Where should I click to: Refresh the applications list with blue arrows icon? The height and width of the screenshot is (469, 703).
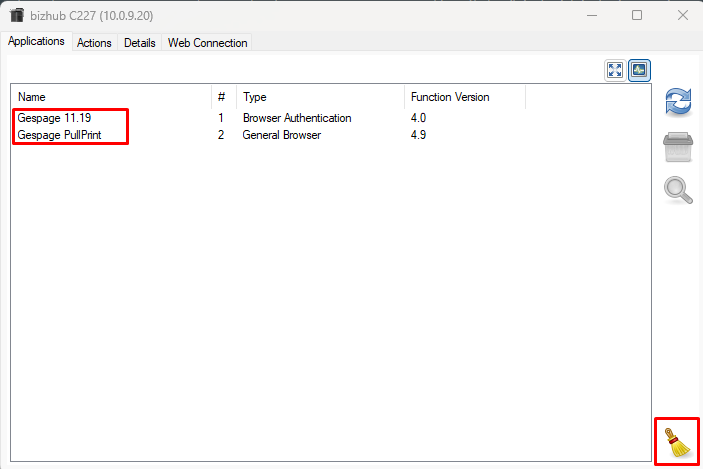[678, 101]
